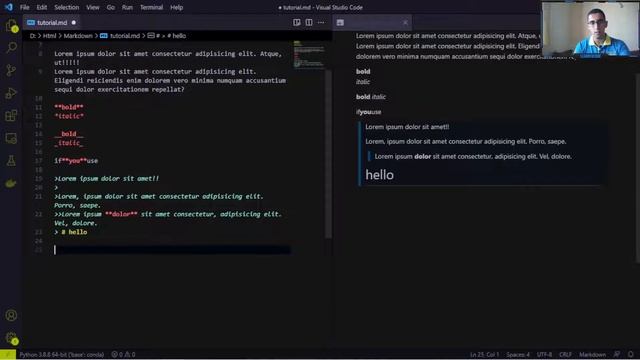Screen dimensions: 640x360
Task: Change UTF-8 file encoding
Action: click(544, 354)
